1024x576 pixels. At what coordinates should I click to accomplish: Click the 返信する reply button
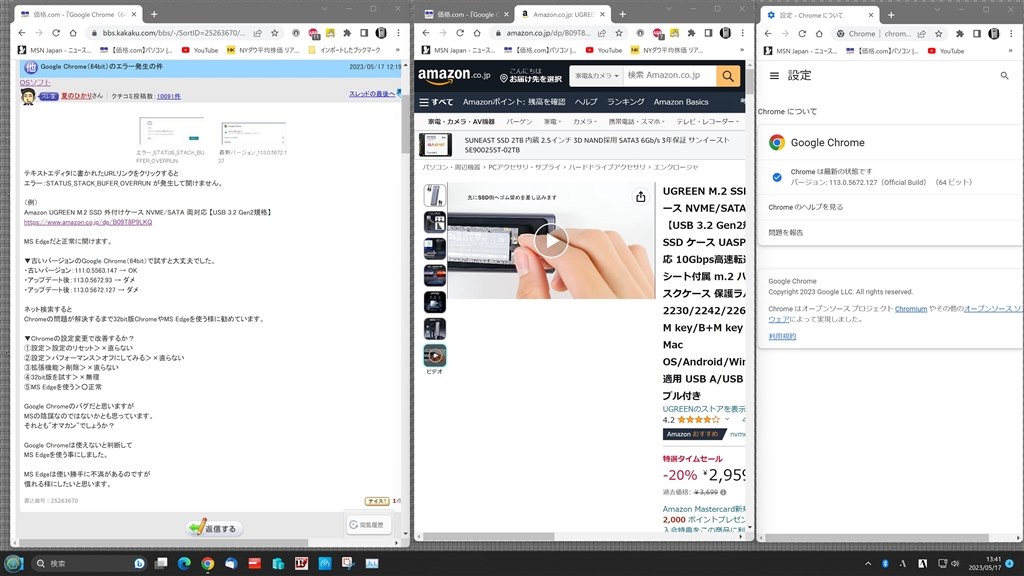point(214,528)
